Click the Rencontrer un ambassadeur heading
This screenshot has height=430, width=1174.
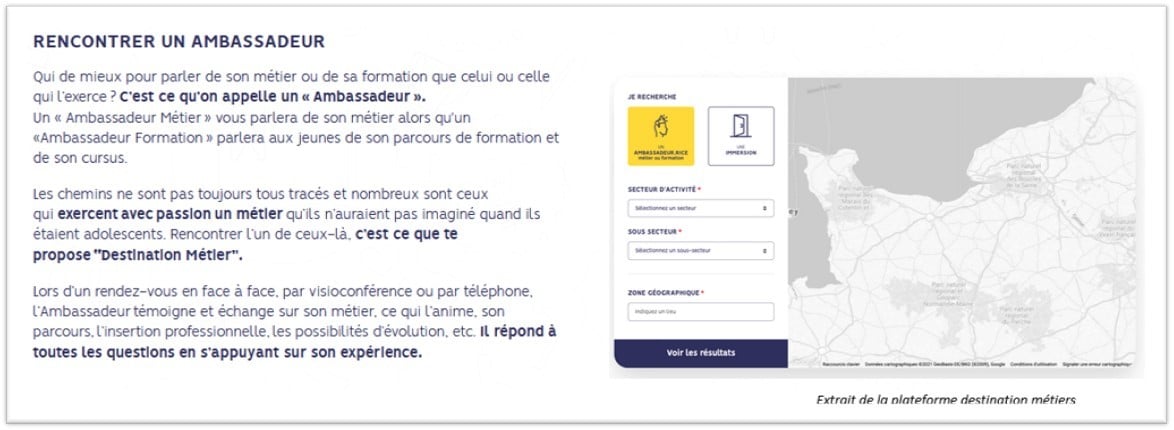pyautogui.click(x=179, y=42)
